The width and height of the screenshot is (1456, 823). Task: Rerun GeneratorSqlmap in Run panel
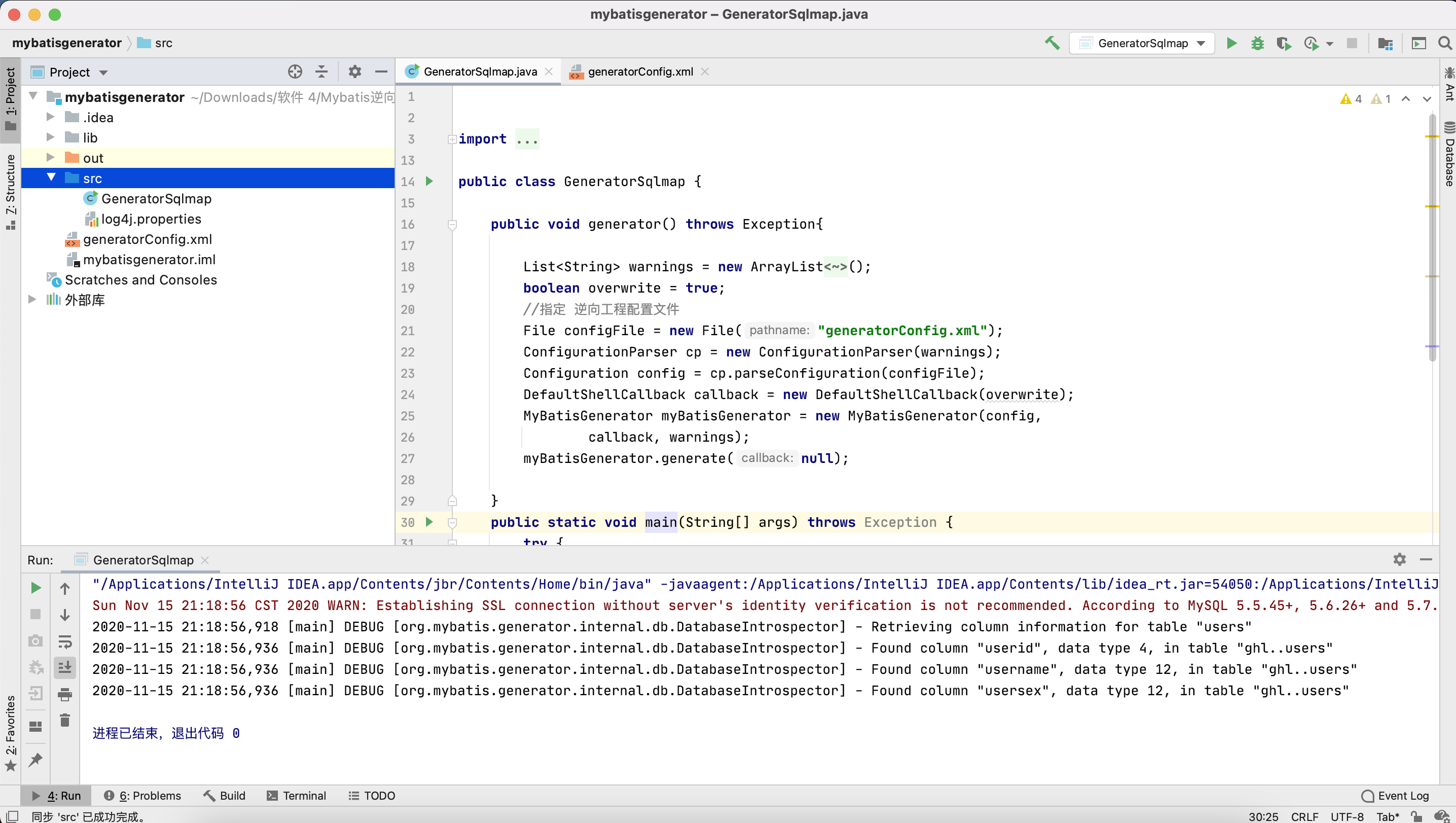pyautogui.click(x=35, y=588)
